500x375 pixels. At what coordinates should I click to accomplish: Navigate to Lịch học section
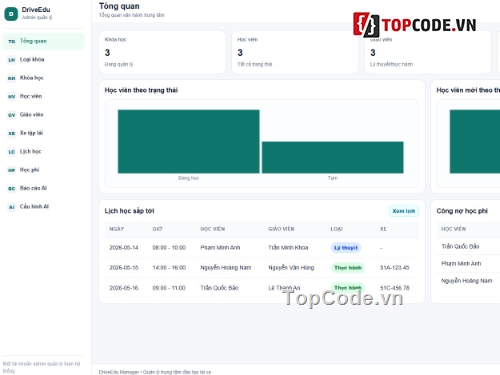(44, 151)
